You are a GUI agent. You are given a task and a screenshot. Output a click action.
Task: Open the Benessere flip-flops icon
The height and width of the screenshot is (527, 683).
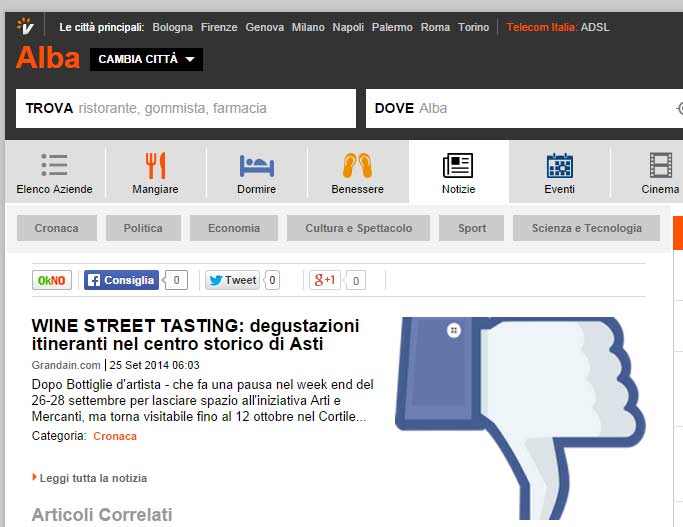click(357, 166)
